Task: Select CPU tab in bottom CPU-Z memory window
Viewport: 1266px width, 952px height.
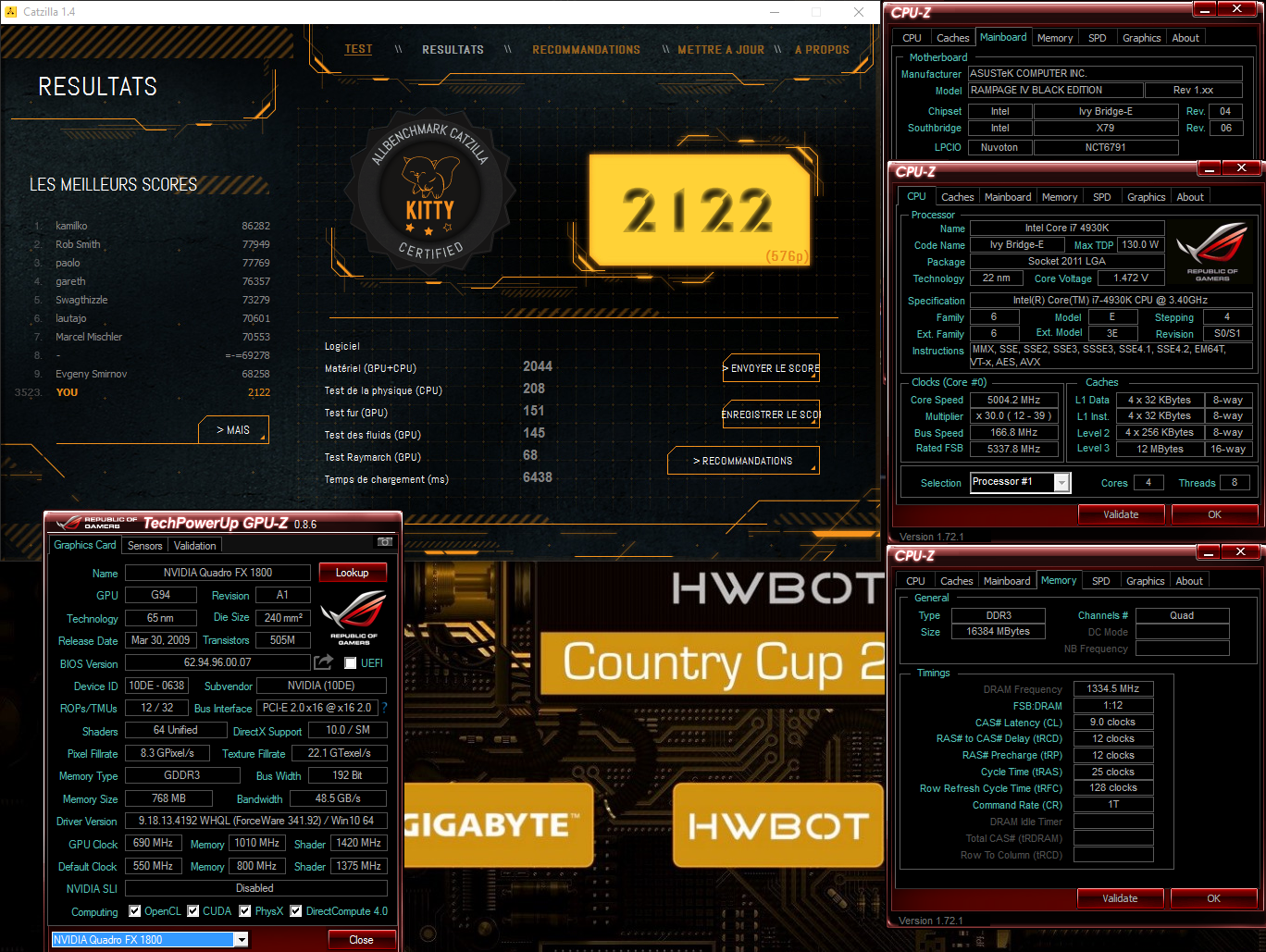Action: click(915, 581)
